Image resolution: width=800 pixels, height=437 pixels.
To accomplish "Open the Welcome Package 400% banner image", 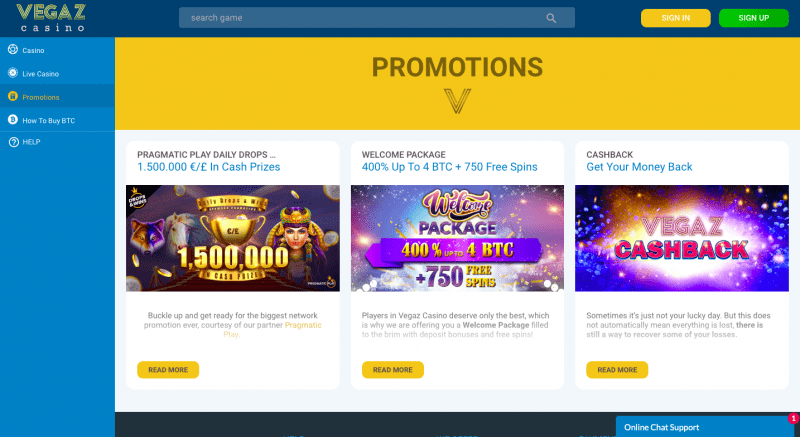I will (x=457, y=238).
